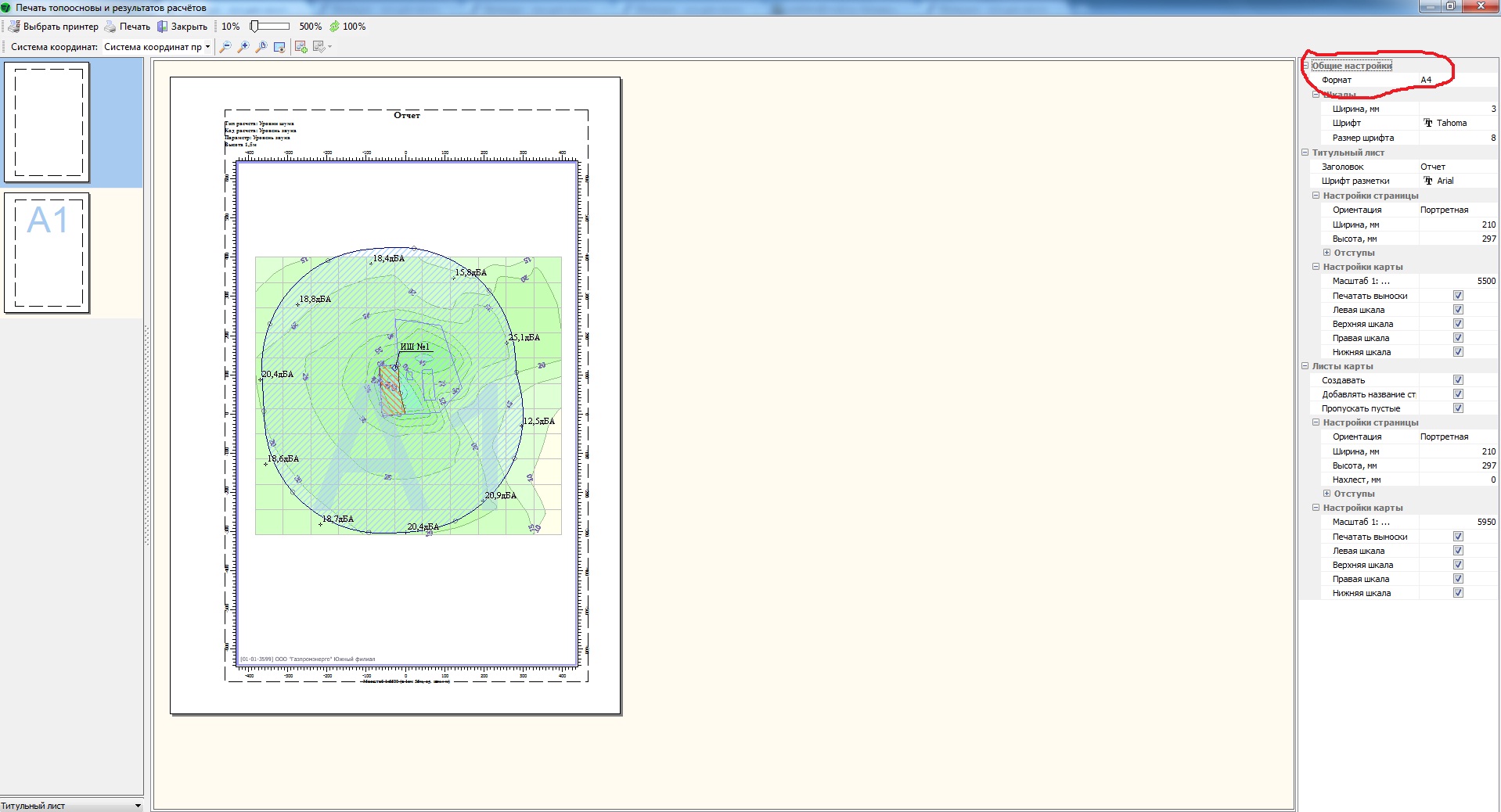The height and width of the screenshot is (812, 1501).
Task: Collapse the Титульный лист section
Action: pos(1305,153)
